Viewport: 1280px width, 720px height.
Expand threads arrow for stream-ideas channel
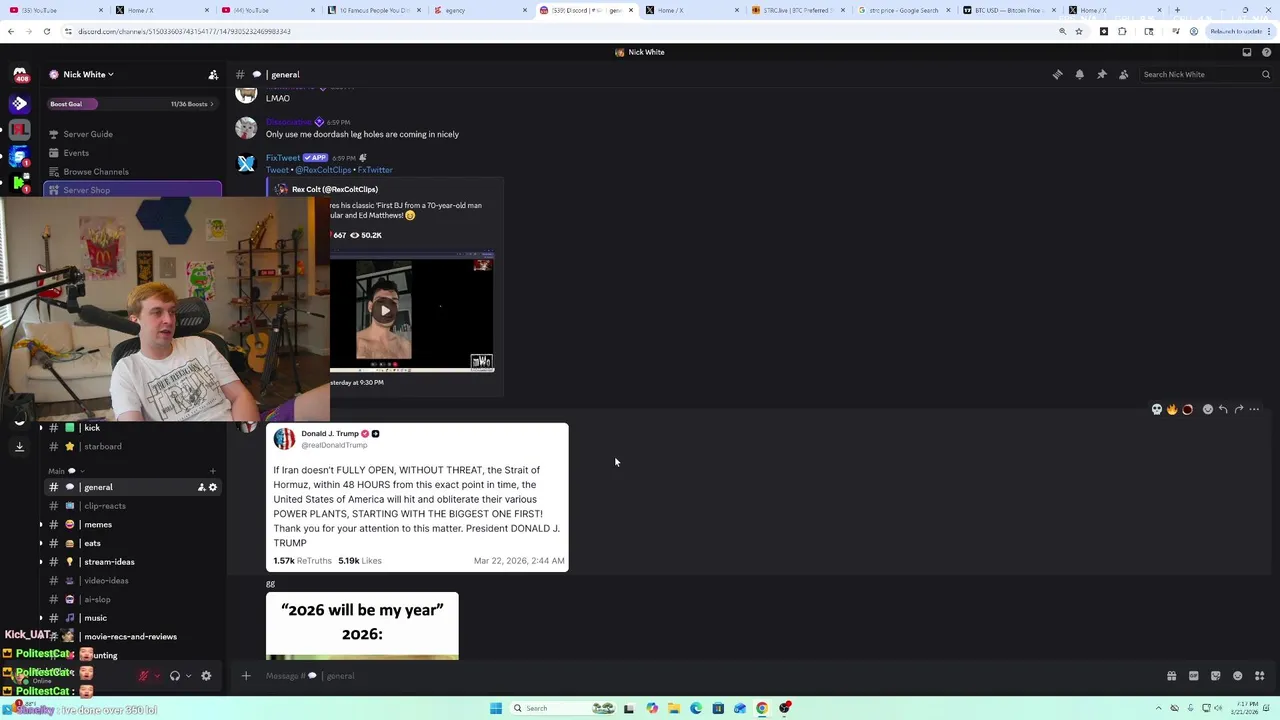pyautogui.click(x=41, y=562)
